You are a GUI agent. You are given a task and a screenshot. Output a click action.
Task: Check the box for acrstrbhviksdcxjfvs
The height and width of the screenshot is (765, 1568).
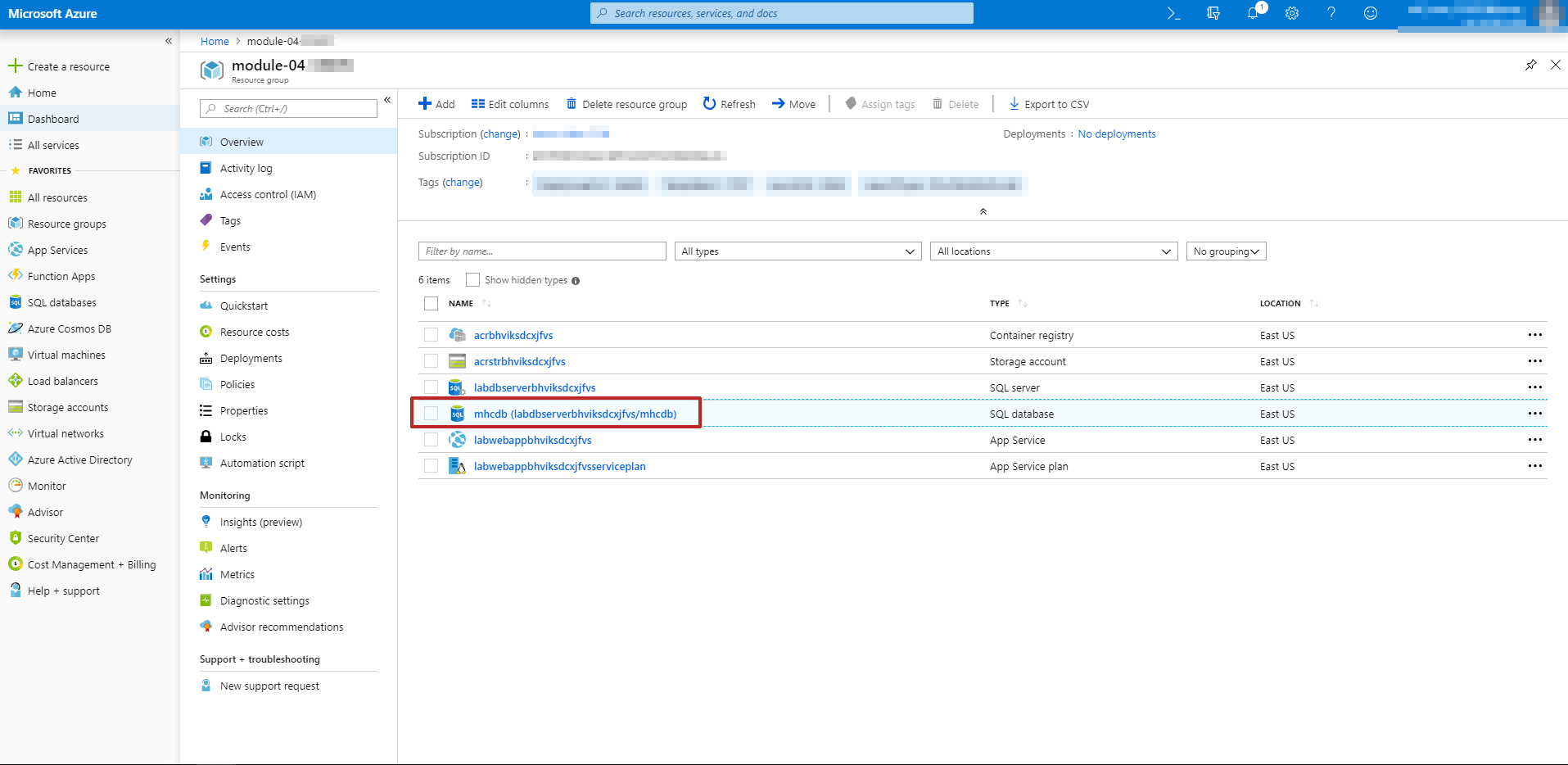coord(431,361)
